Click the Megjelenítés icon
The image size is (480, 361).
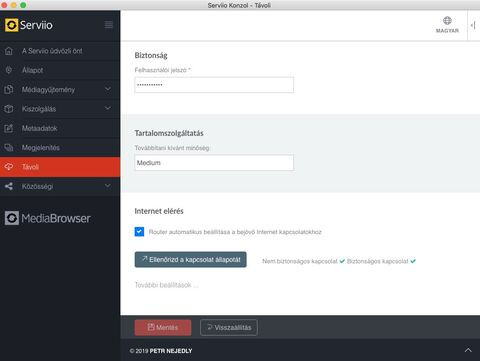(9, 148)
